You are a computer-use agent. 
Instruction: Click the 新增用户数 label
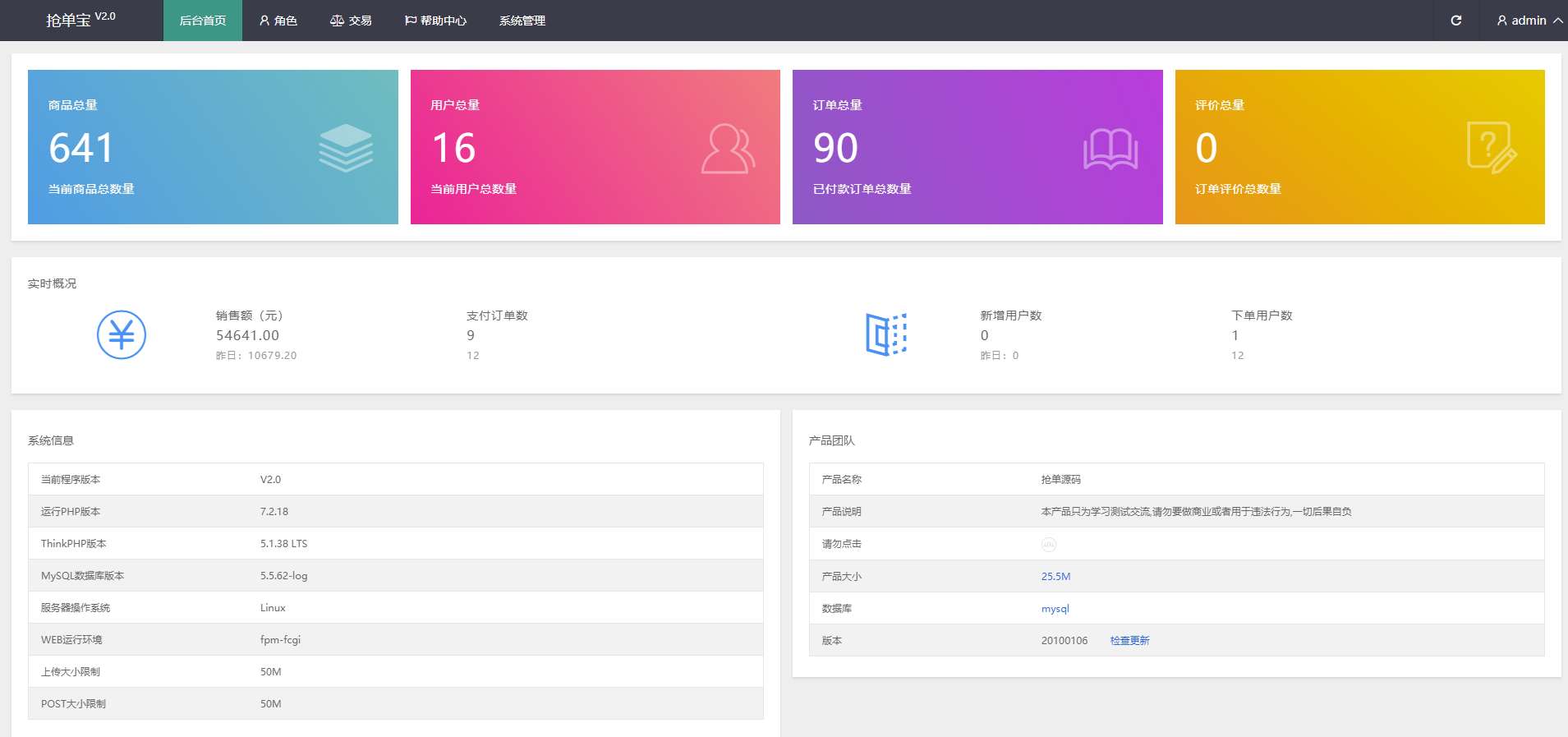(x=1011, y=316)
